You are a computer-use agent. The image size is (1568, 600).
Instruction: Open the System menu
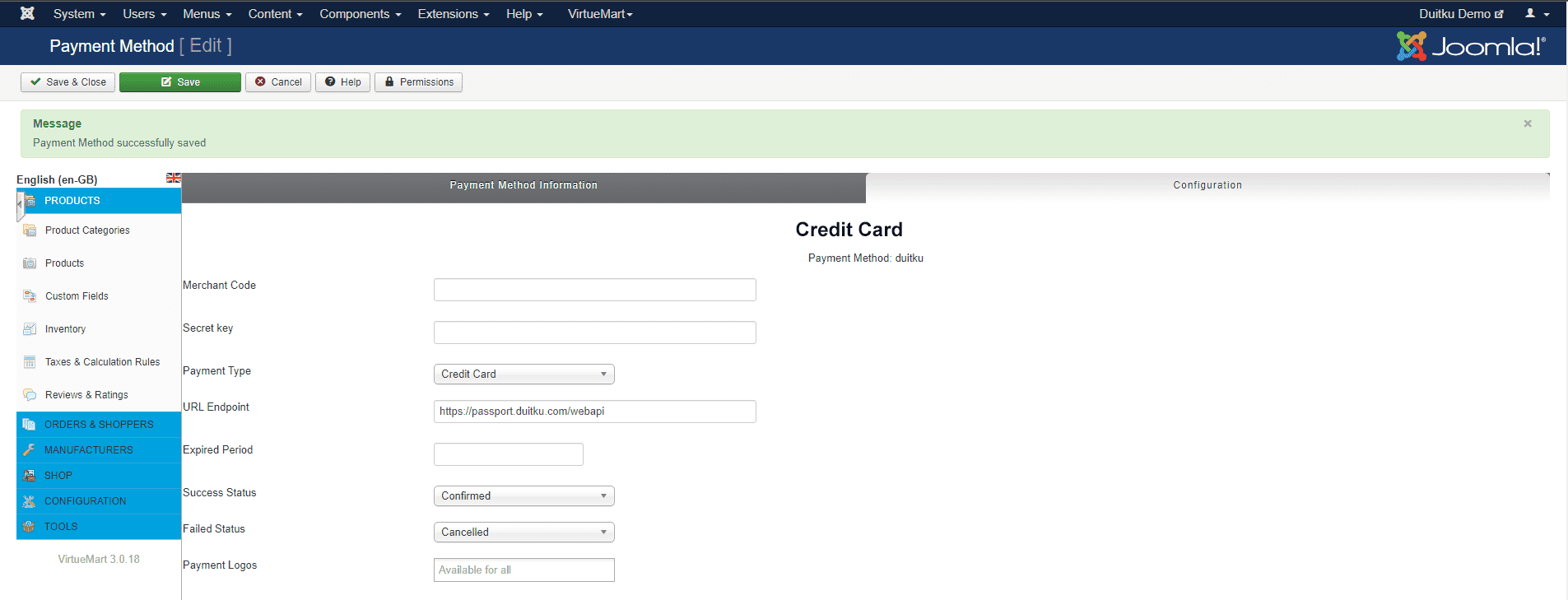coord(80,14)
